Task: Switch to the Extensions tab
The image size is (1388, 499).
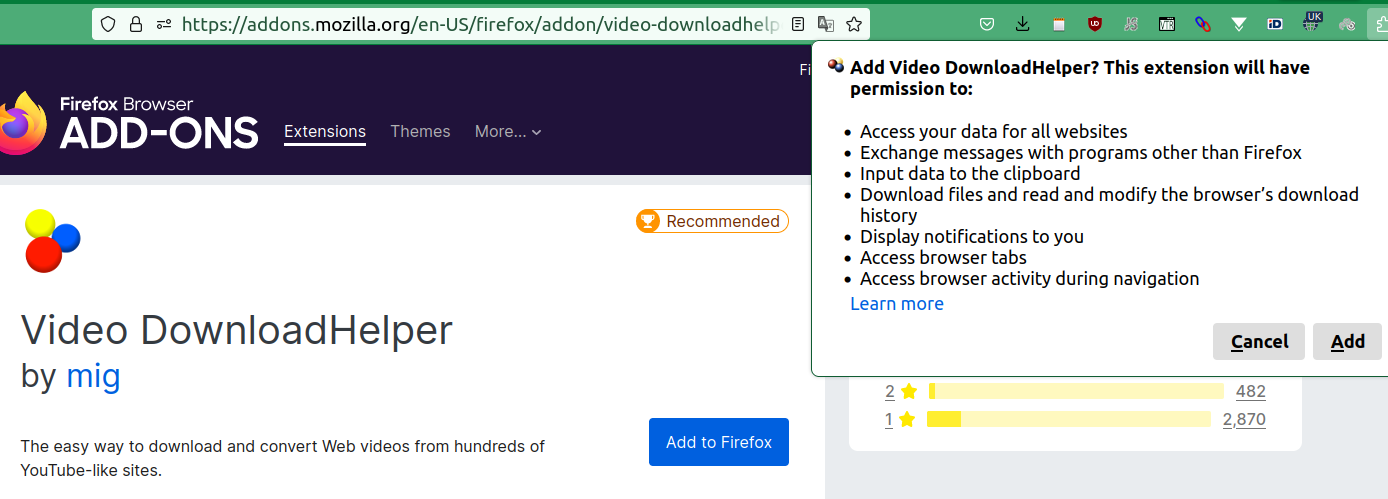Action: click(325, 132)
